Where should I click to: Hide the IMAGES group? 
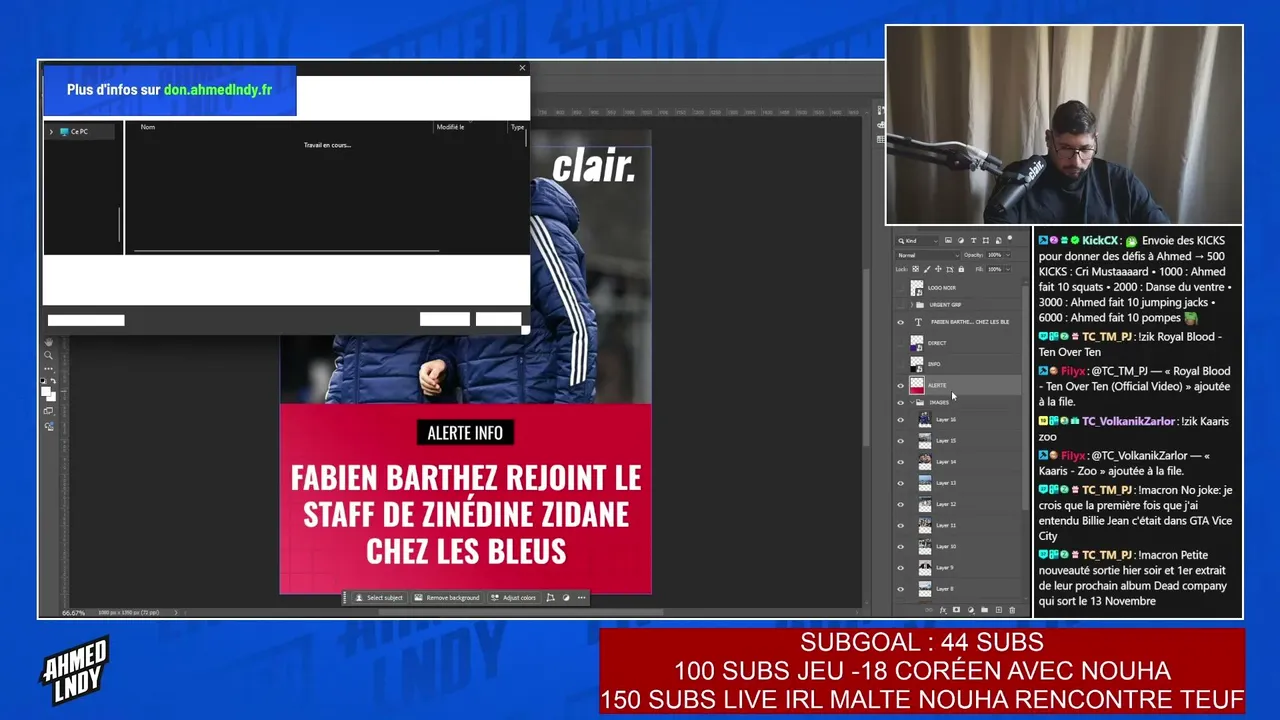click(900, 402)
